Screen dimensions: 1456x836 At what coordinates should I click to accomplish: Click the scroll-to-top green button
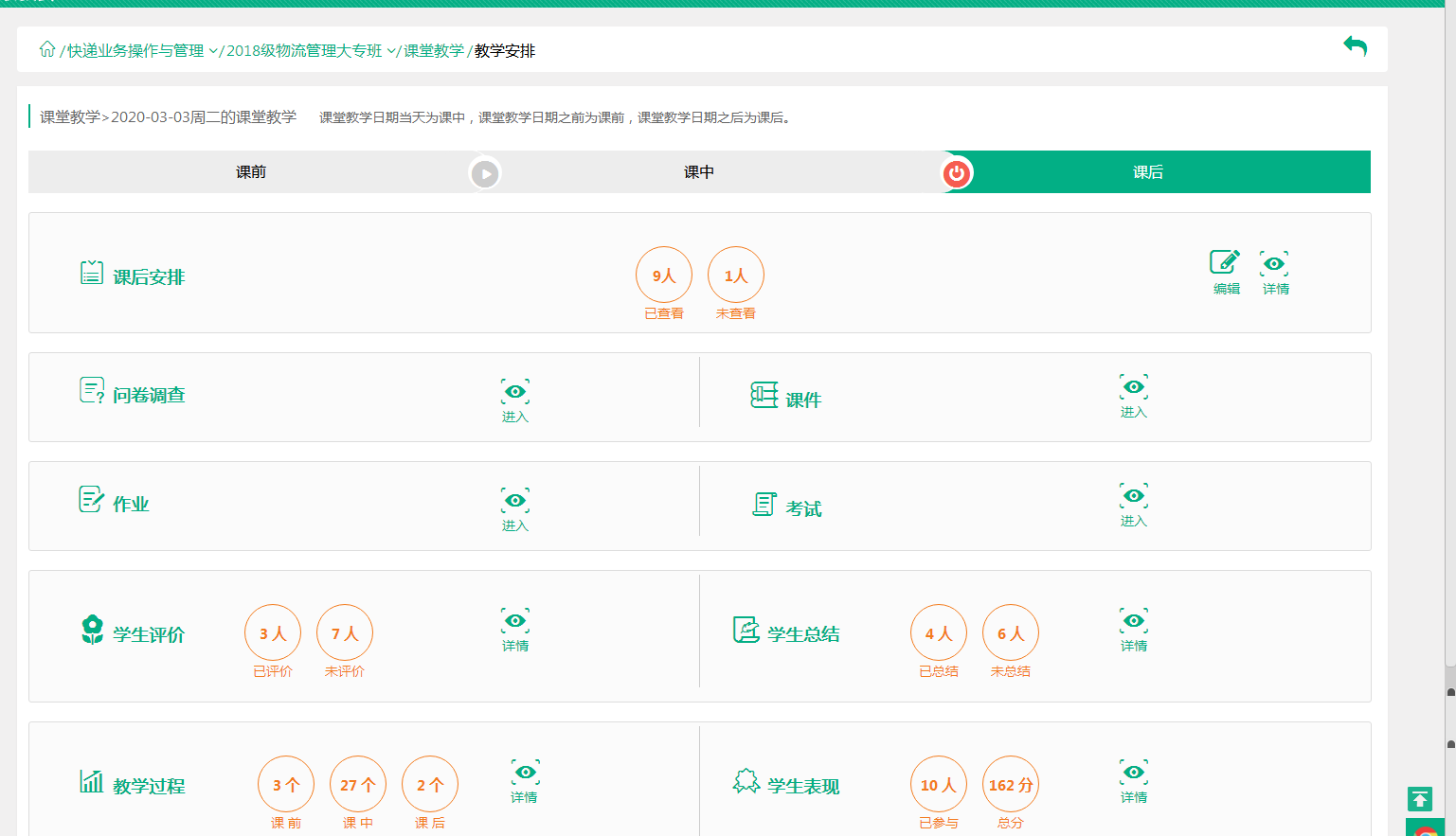(x=1419, y=799)
